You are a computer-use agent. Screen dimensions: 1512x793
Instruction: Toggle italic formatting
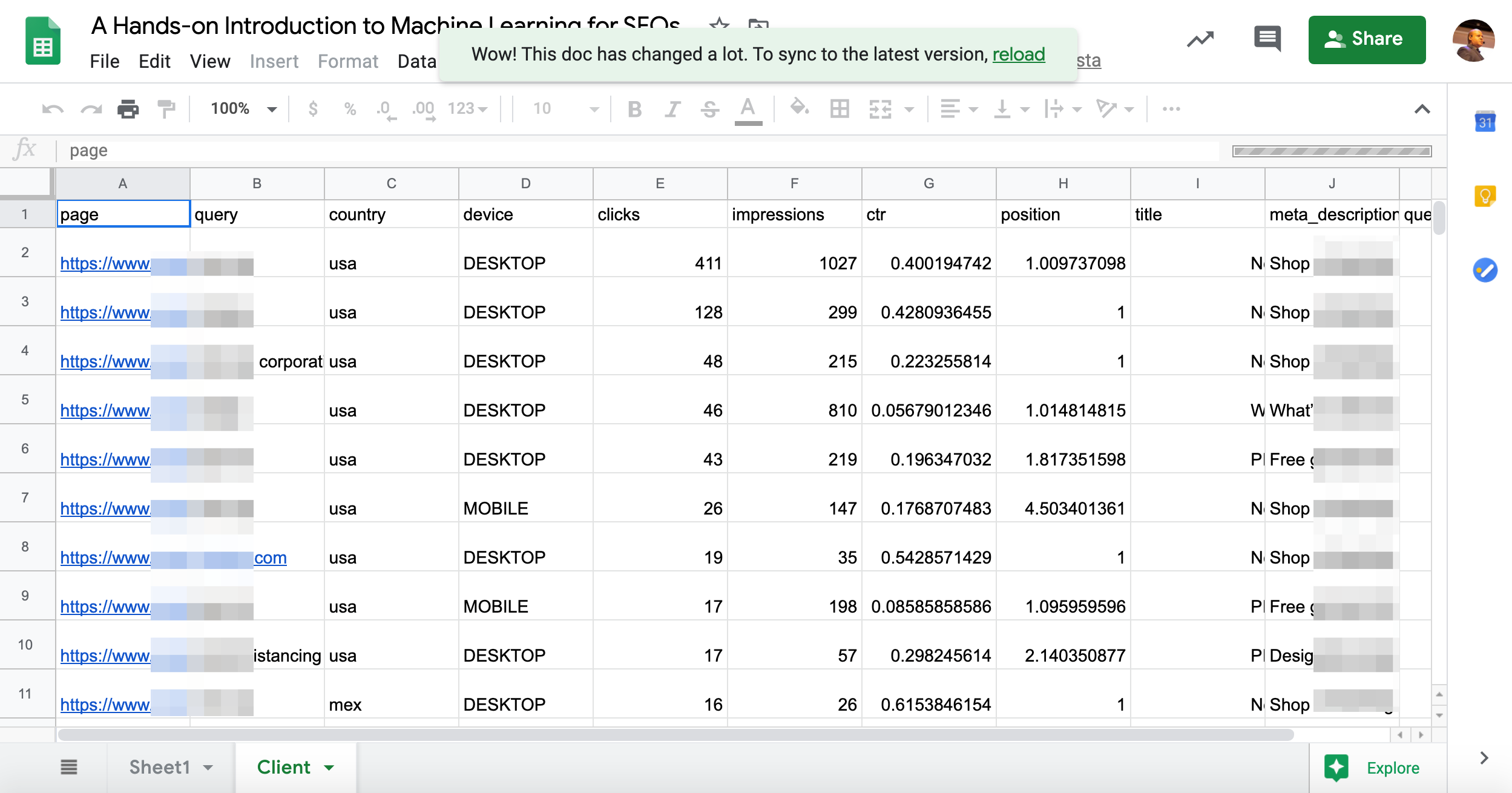pyautogui.click(x=672, y=109)
